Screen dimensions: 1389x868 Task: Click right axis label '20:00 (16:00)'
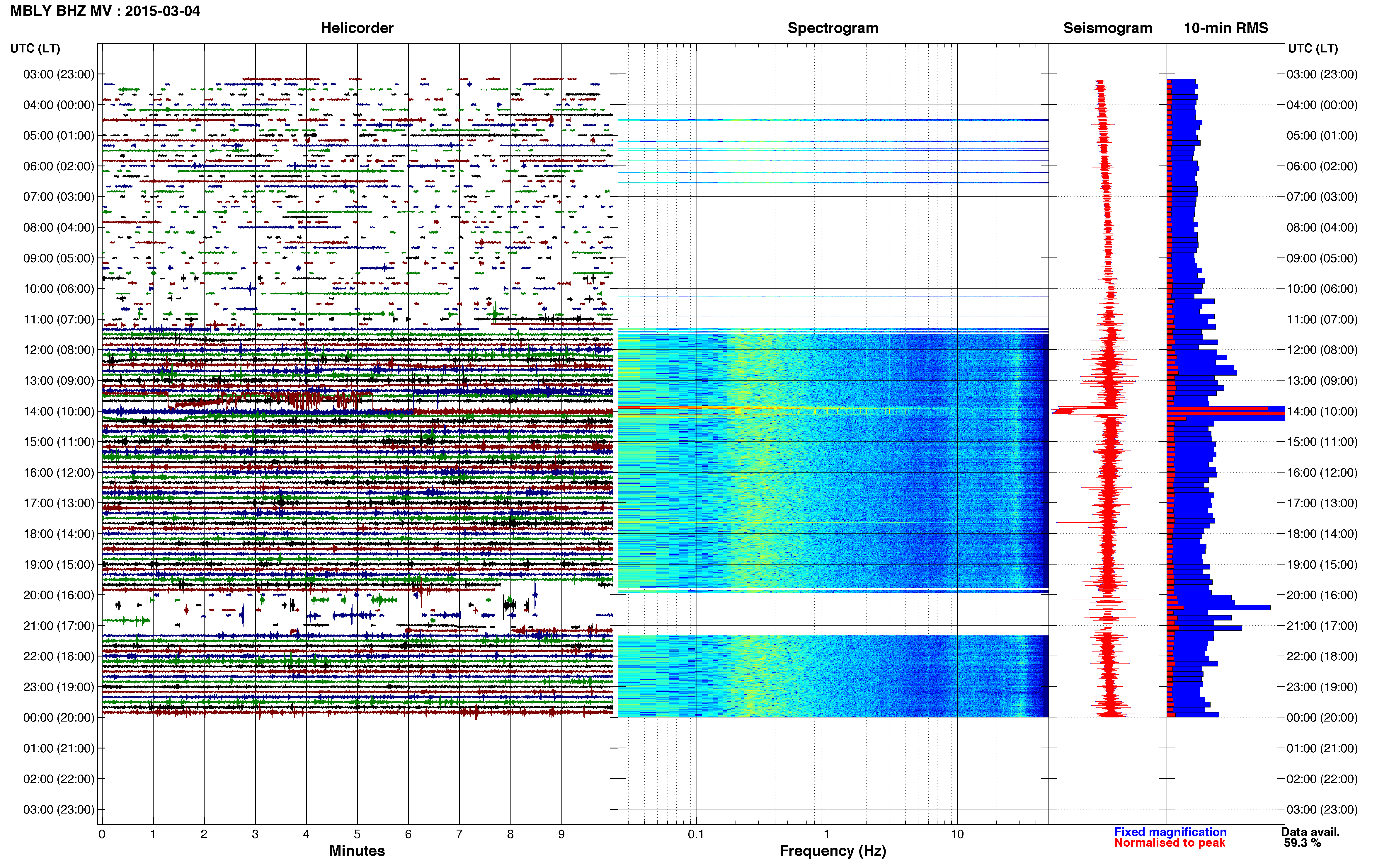[x=1322, y=595]
